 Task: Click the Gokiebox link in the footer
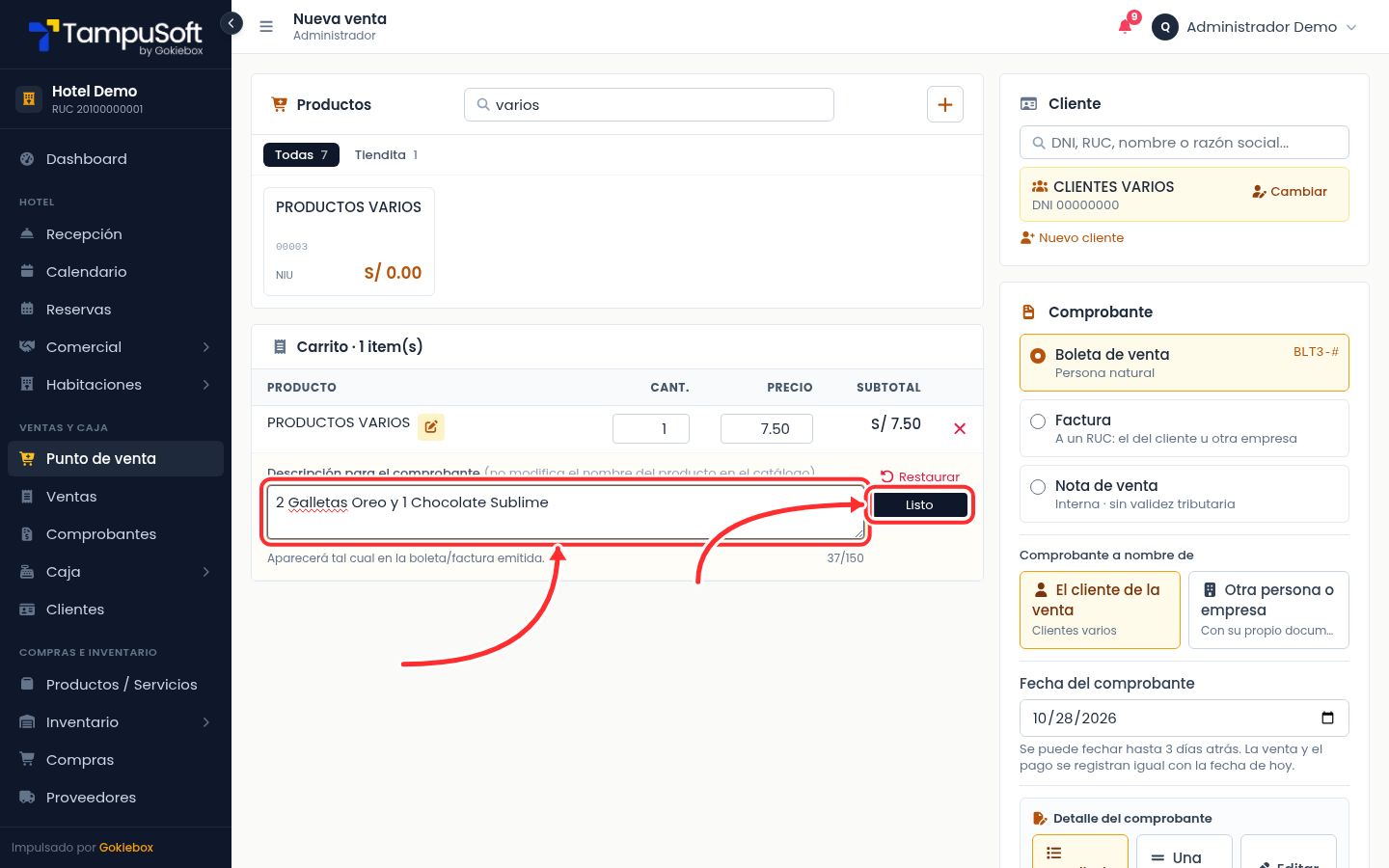click(x=126, y=848)
